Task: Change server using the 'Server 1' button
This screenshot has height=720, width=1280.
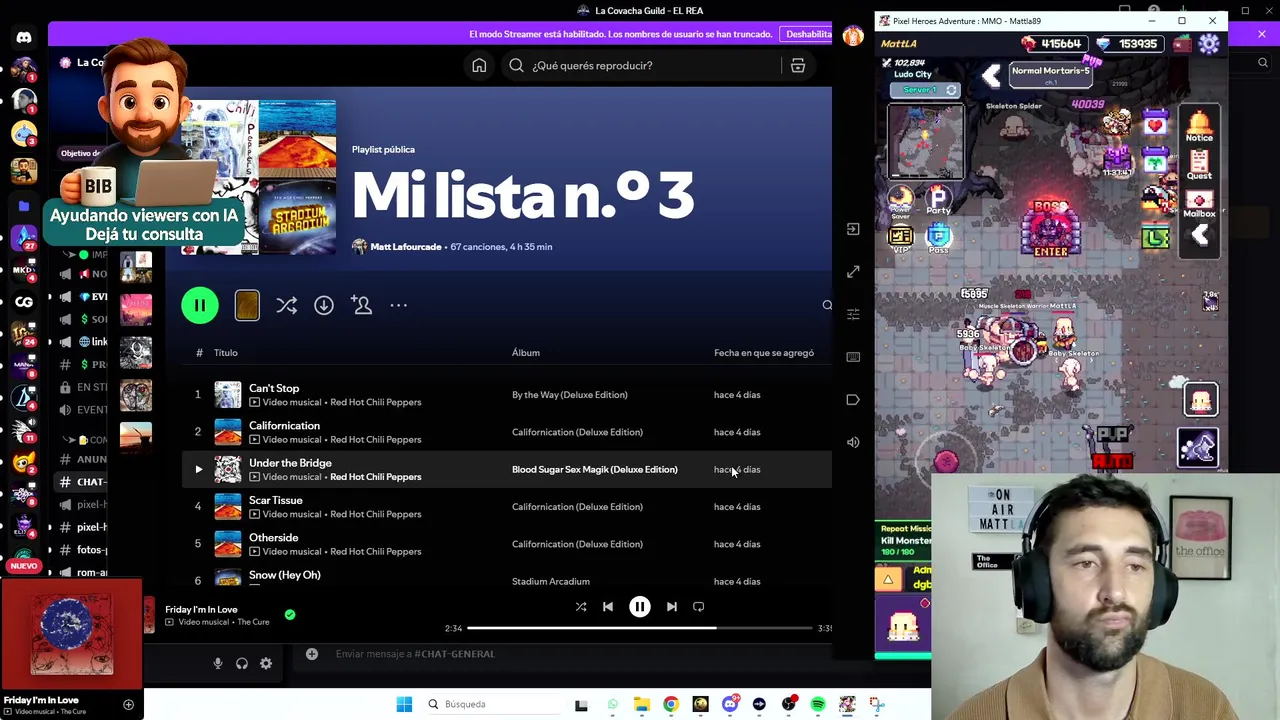Action: coord(925,90)
